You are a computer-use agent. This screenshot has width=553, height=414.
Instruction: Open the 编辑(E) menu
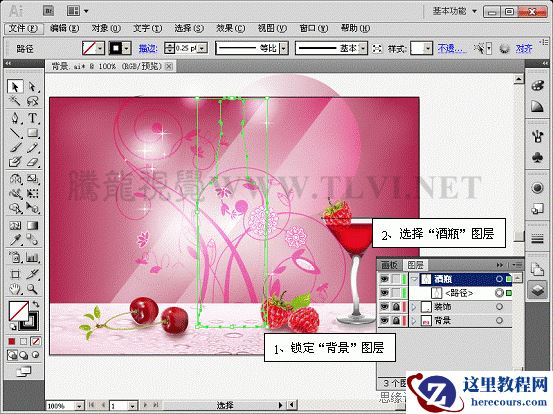(64, 28)
